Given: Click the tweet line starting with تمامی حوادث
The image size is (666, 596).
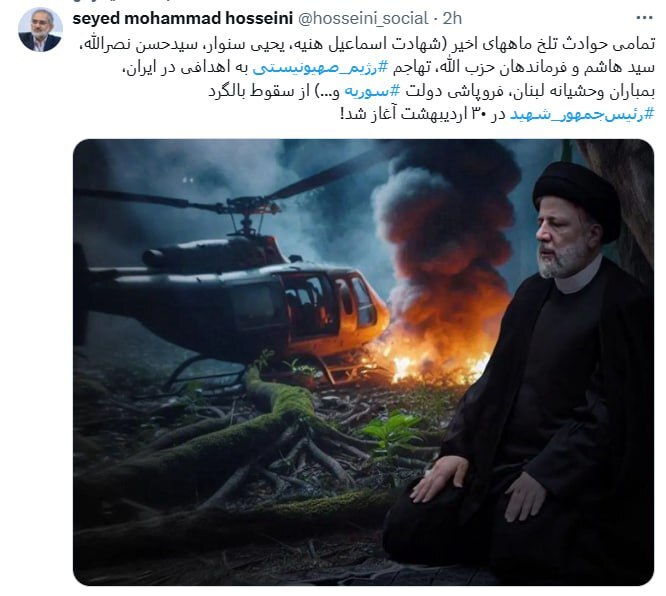Looking at the screenshot, I should coord(367,45).
